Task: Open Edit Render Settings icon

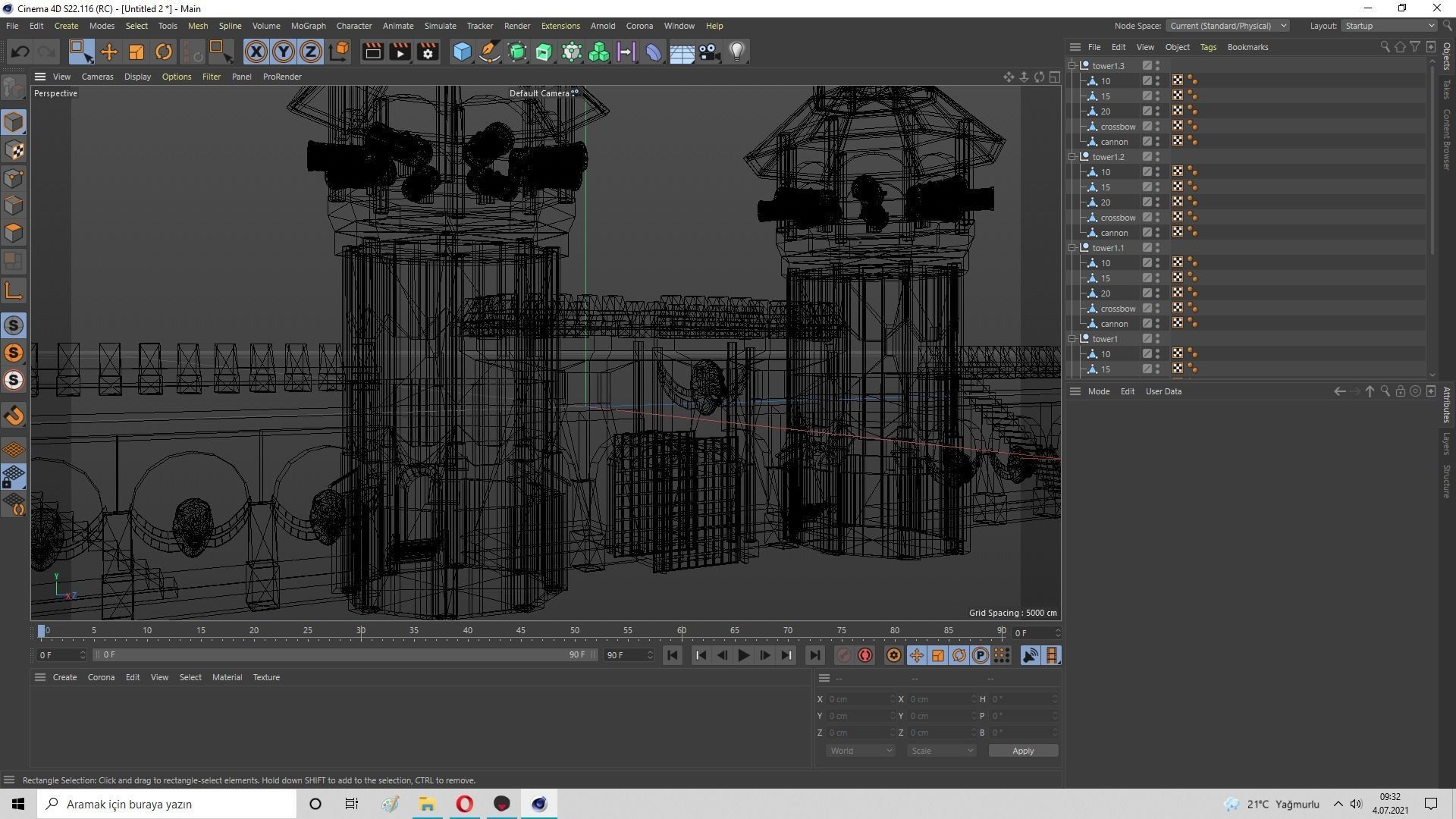Action: click(428, 52)
